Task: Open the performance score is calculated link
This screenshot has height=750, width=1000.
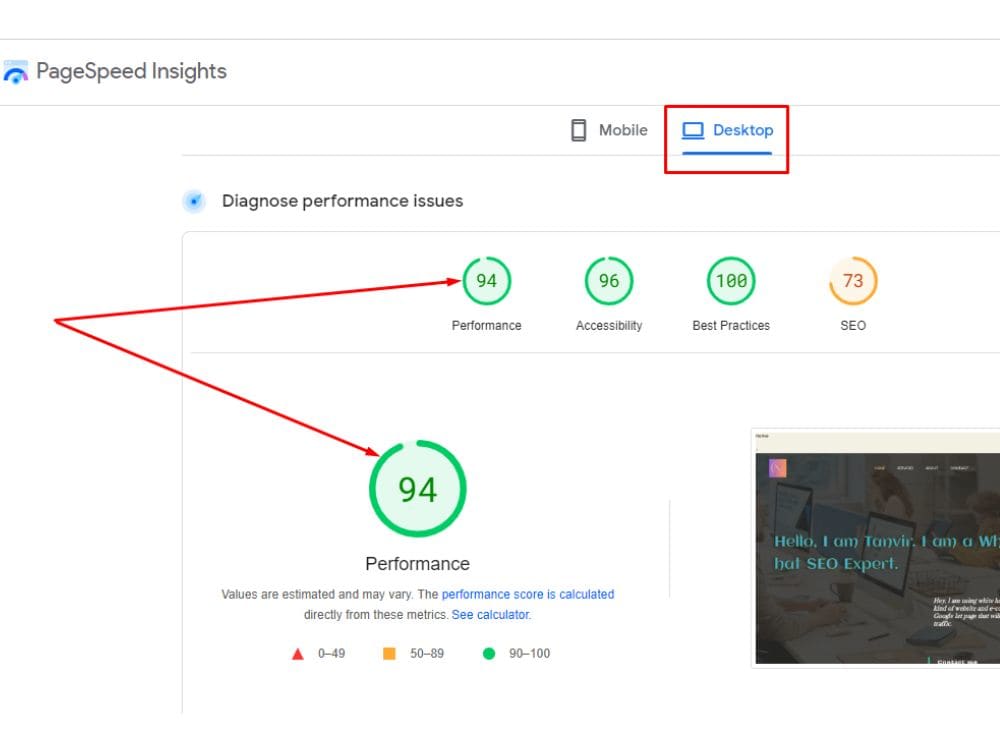Action: pos(528,594)
